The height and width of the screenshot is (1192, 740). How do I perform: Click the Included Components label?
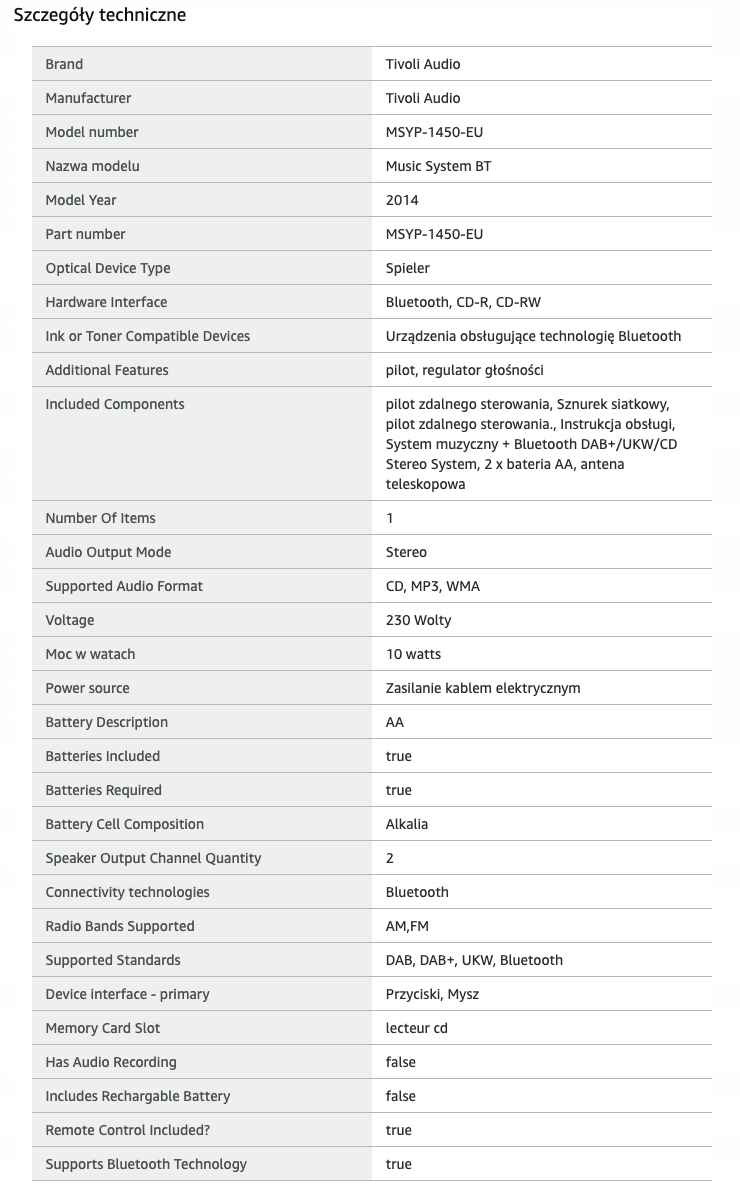115,404
